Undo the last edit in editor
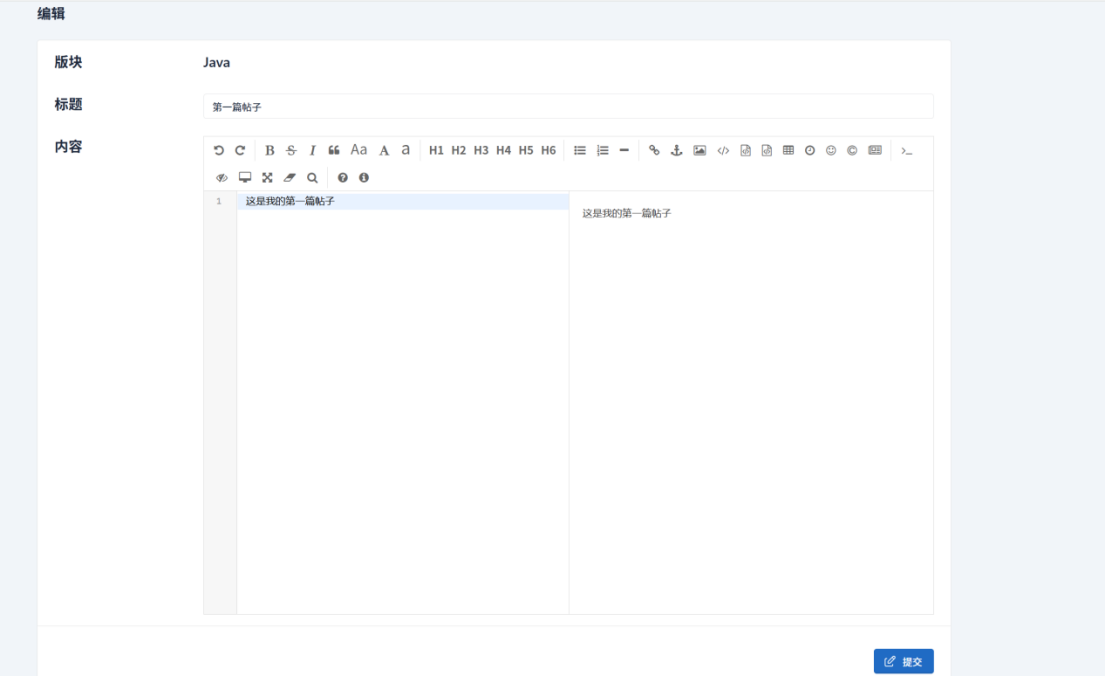 tap(219, 150)
